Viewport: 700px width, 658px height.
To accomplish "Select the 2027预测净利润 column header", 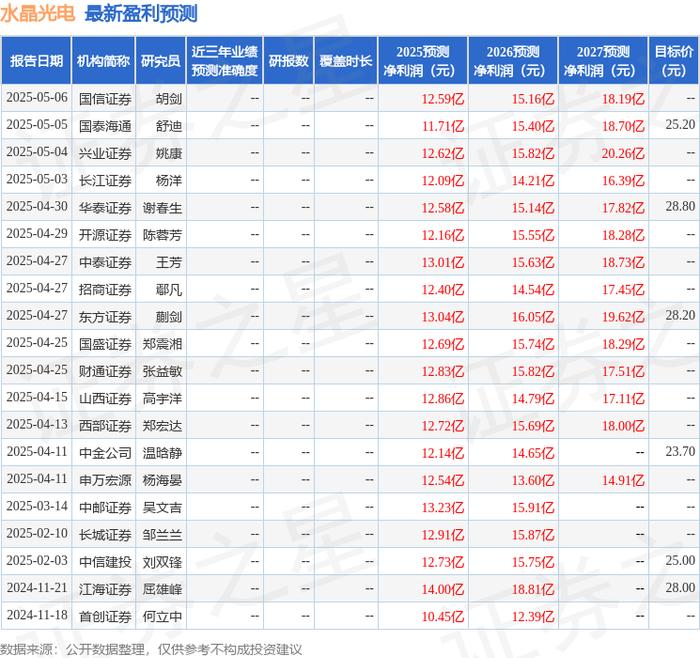I will 603,61.
